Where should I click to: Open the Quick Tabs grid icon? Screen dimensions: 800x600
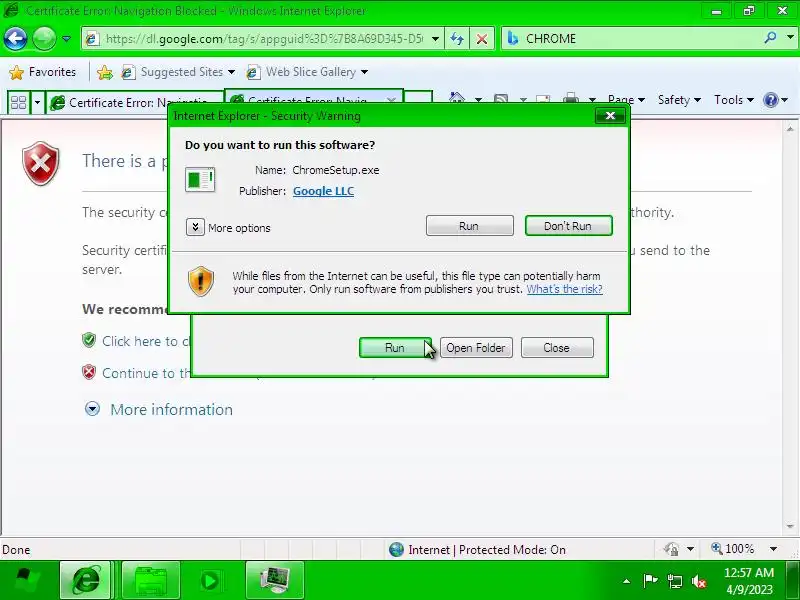click(x=18, y=102)
